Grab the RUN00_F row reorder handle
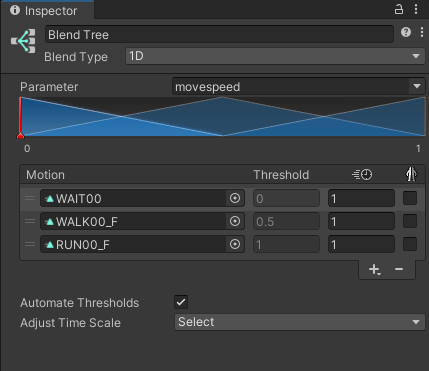The image size is (429, 371). (x=30, y=244)
